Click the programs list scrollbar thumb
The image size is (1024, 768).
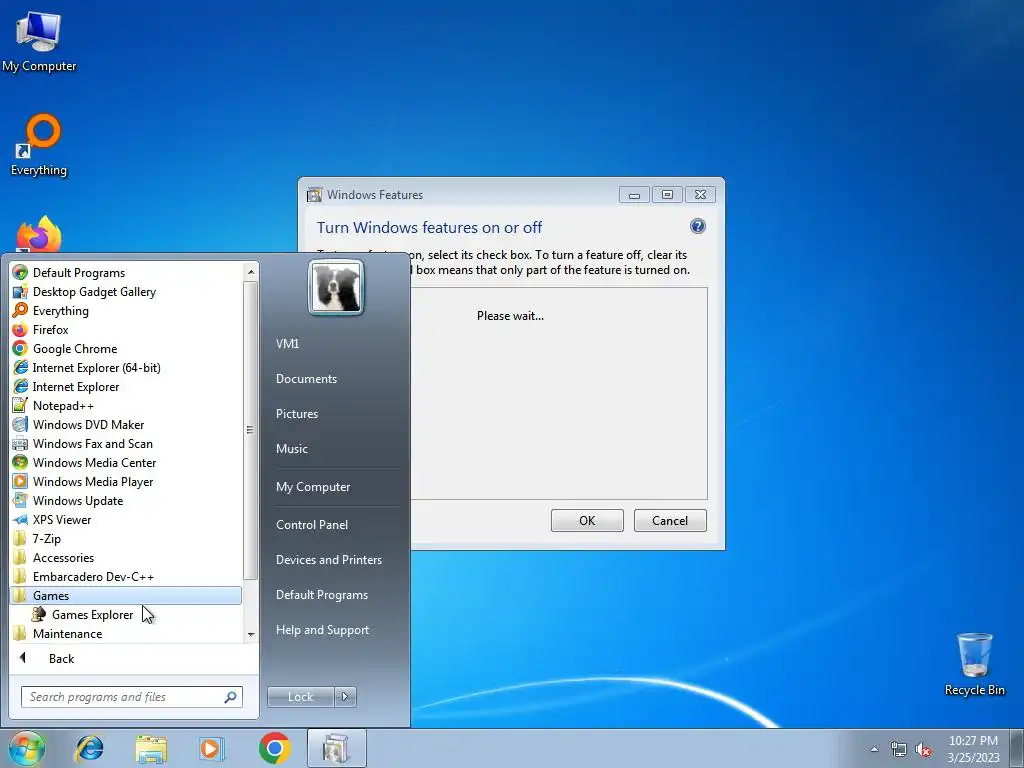(250, 430)
